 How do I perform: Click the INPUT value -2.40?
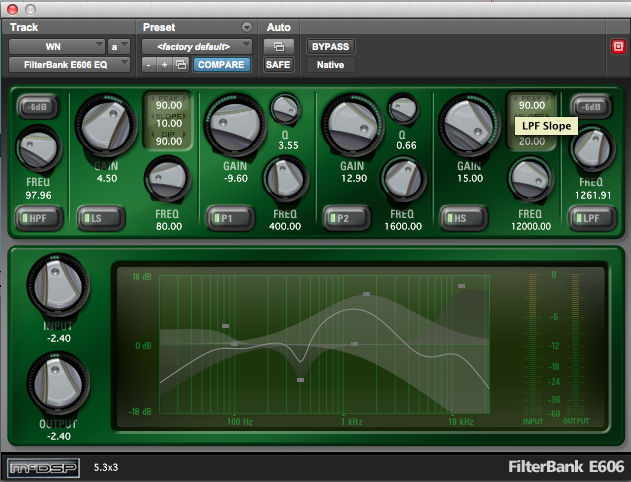click(59, 338)
